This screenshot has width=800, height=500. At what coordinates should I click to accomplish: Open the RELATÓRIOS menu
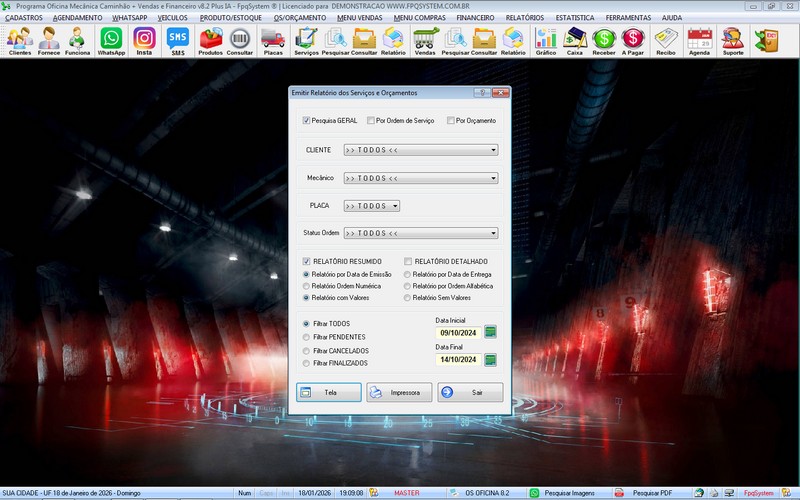tap(525, 18)
